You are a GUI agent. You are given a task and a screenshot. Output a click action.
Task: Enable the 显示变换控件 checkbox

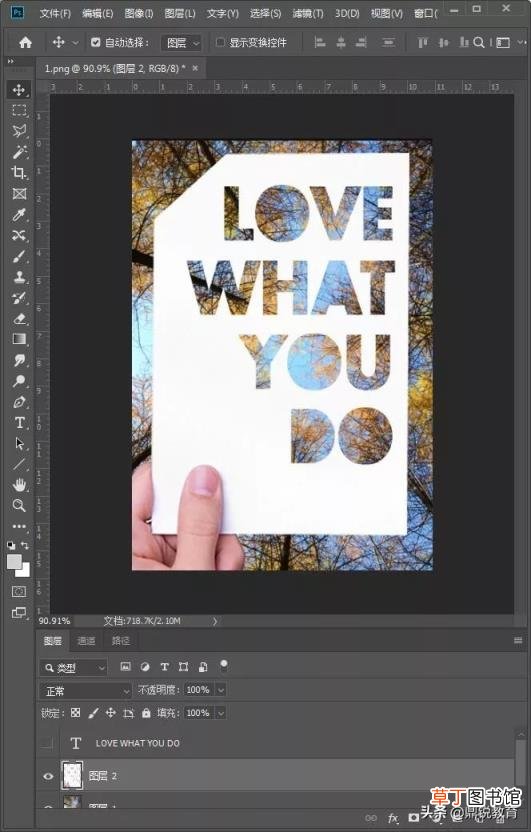(x=220, y=42)
